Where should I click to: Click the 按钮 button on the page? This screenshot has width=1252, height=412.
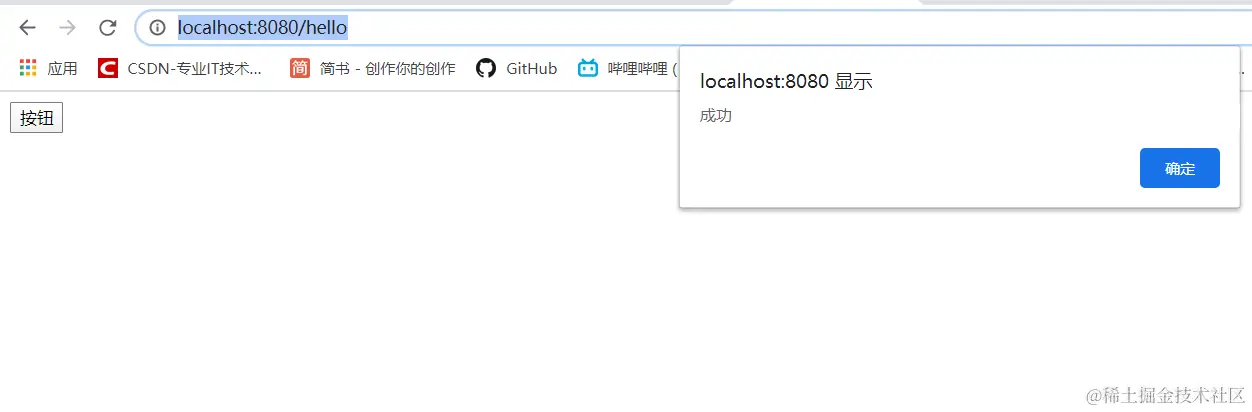pyautogui.click(x=36, y=117)
